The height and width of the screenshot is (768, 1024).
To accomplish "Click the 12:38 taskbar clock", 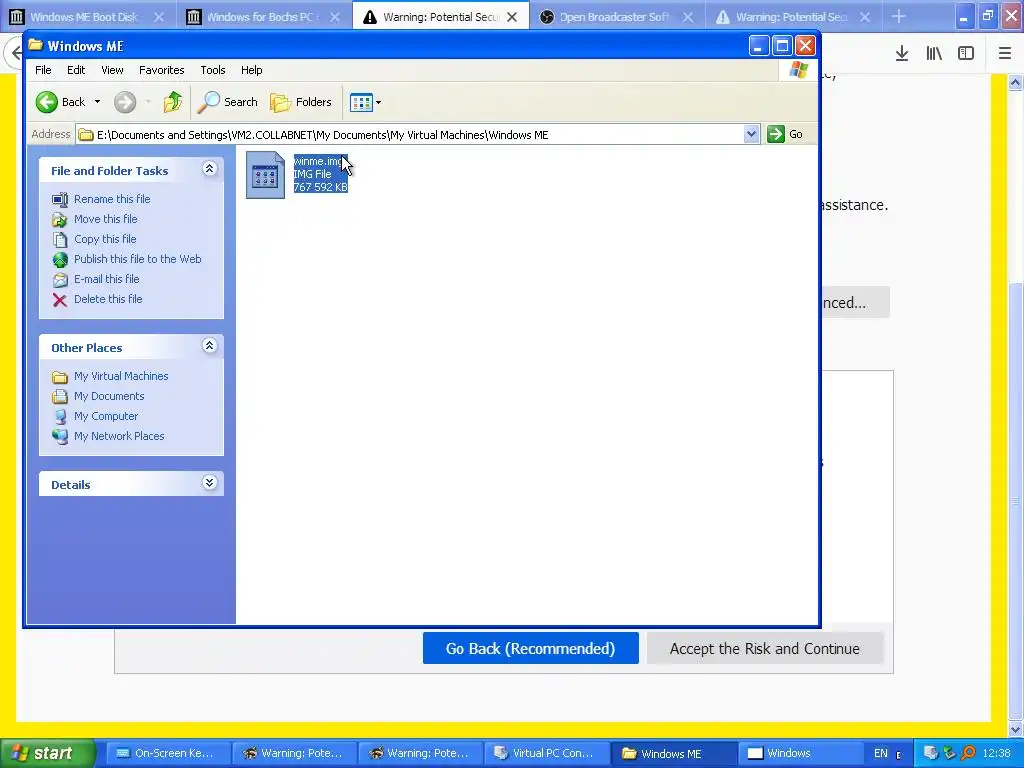I will pos(997,753).
